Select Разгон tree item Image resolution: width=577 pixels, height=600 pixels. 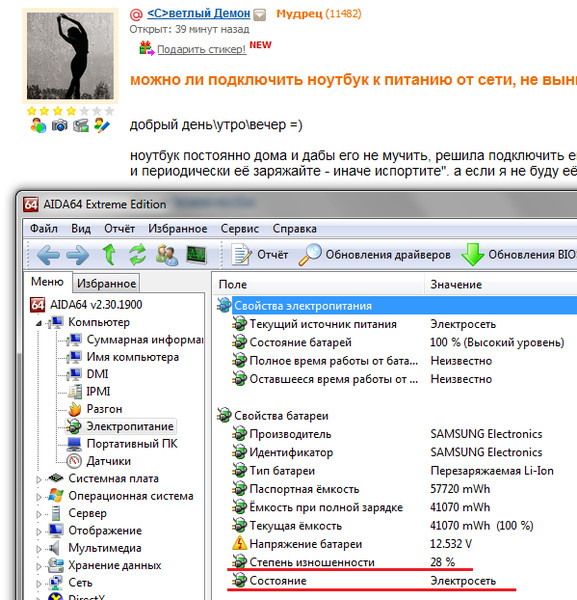104,409
